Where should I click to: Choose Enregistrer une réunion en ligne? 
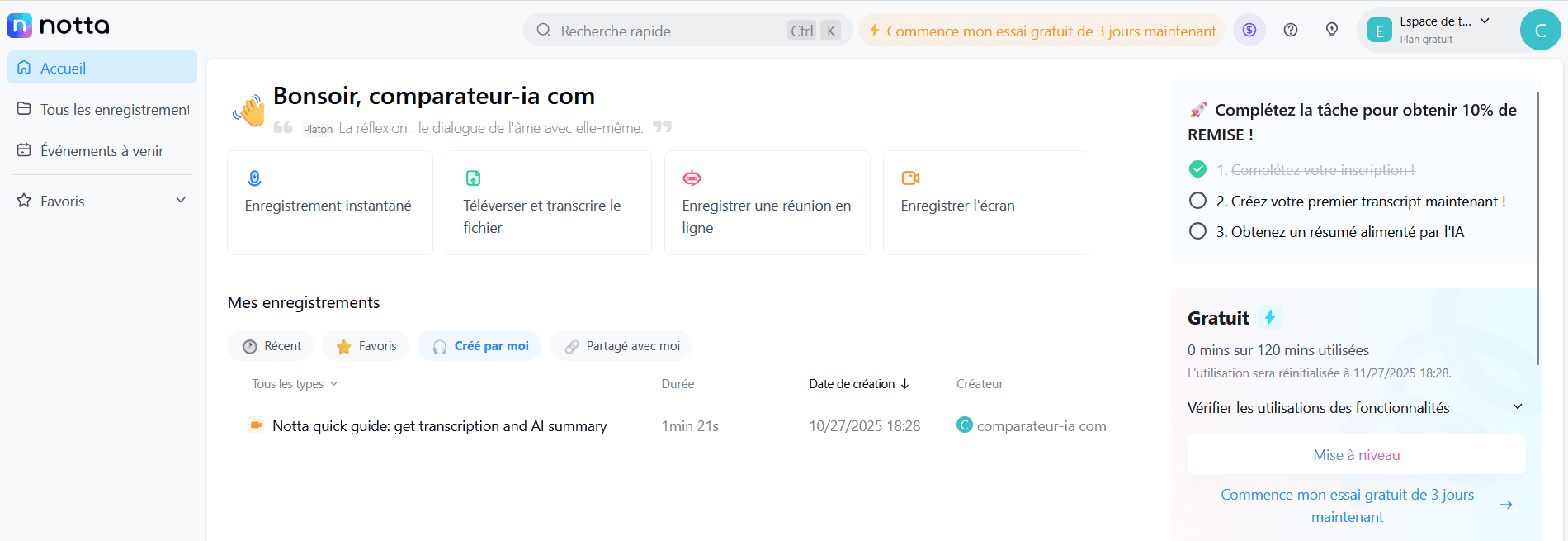pos(767,202)
